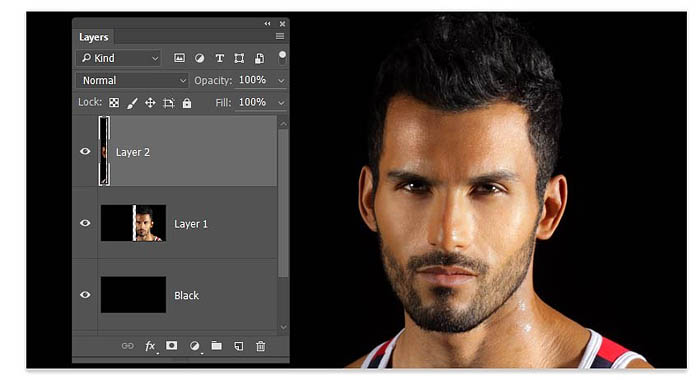Viewport: 700px width, 380px height.
Task: Lock transparent pixels icon
Action: pos(114,103)
